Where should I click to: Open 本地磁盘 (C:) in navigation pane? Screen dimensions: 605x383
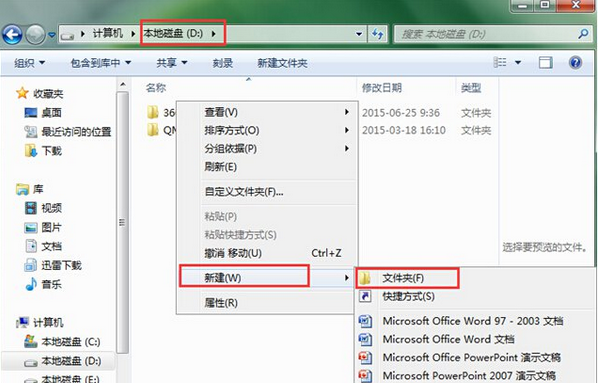tap(62, 342)
